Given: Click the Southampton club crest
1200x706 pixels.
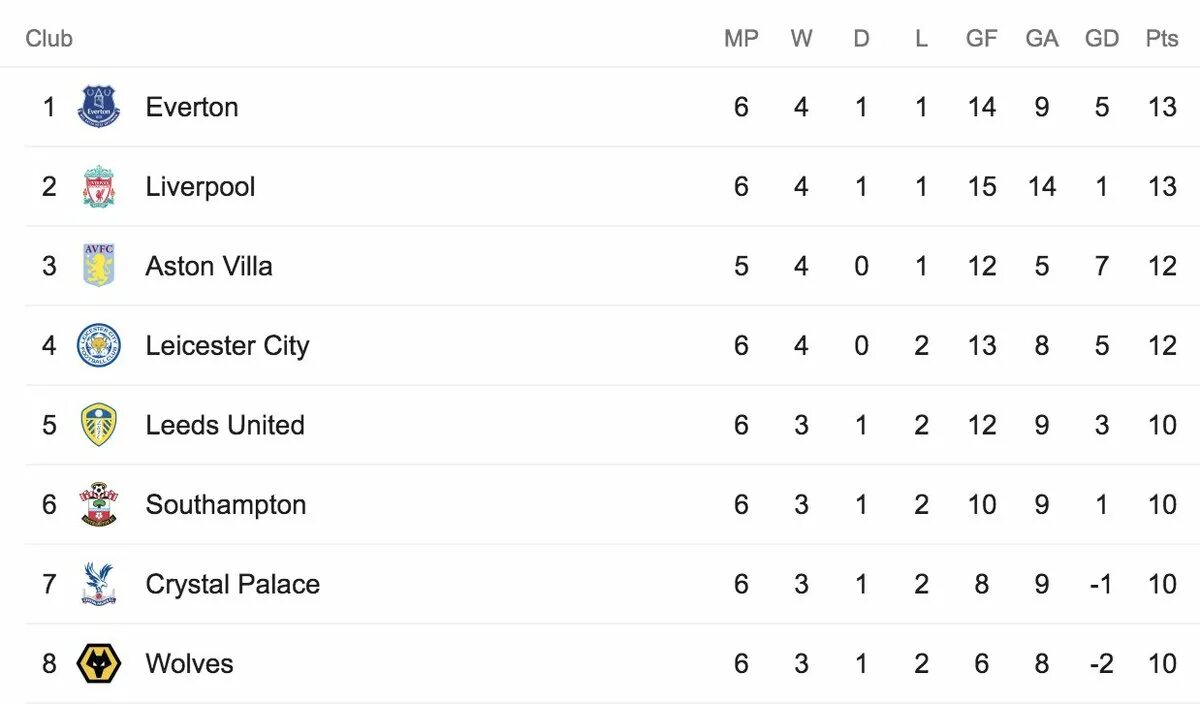Looking at the screenshot, I should (99, 504).
